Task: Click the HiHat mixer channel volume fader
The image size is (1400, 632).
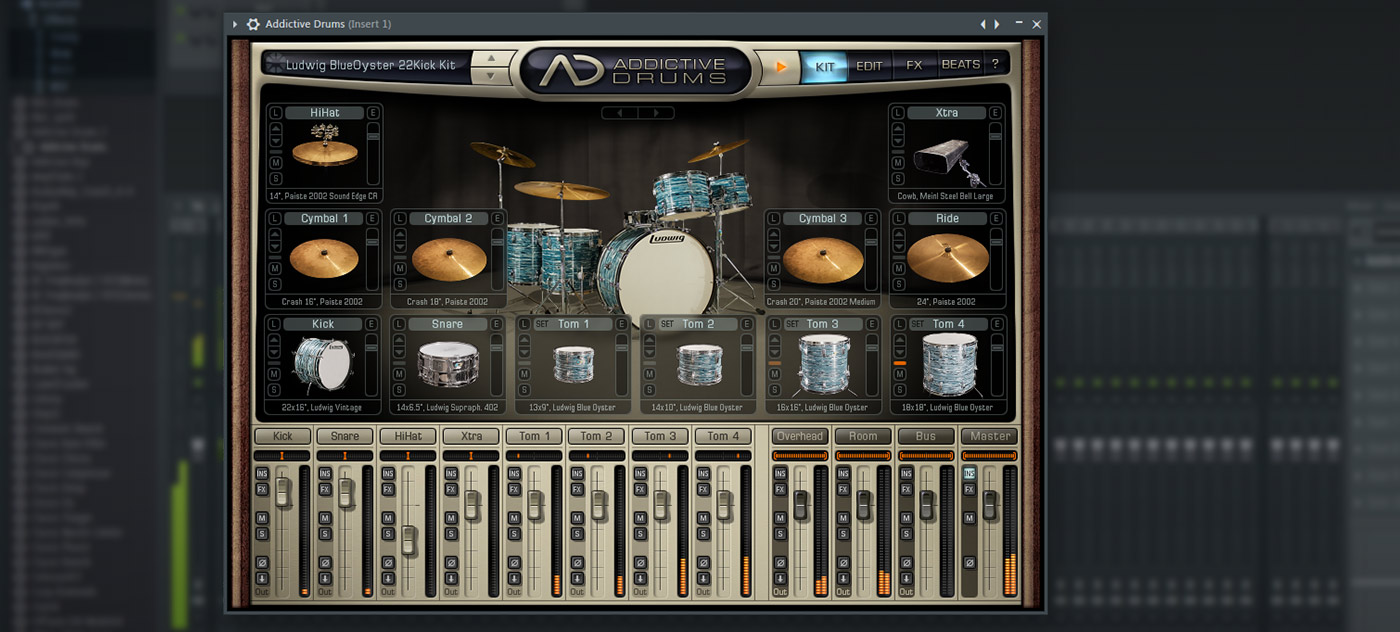Action: [x=409, y=541]
